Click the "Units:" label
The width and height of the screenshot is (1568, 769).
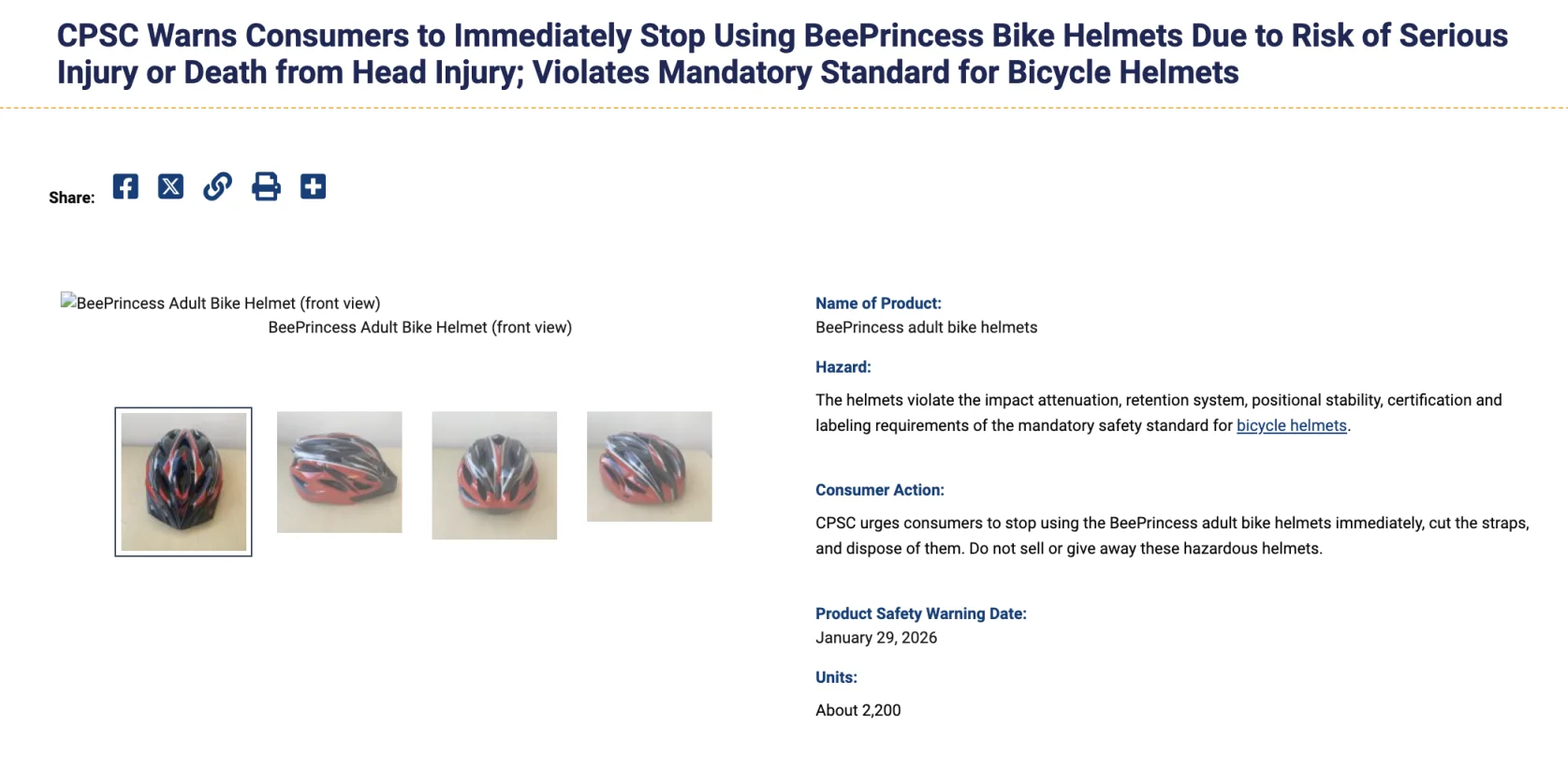(836, 677)
